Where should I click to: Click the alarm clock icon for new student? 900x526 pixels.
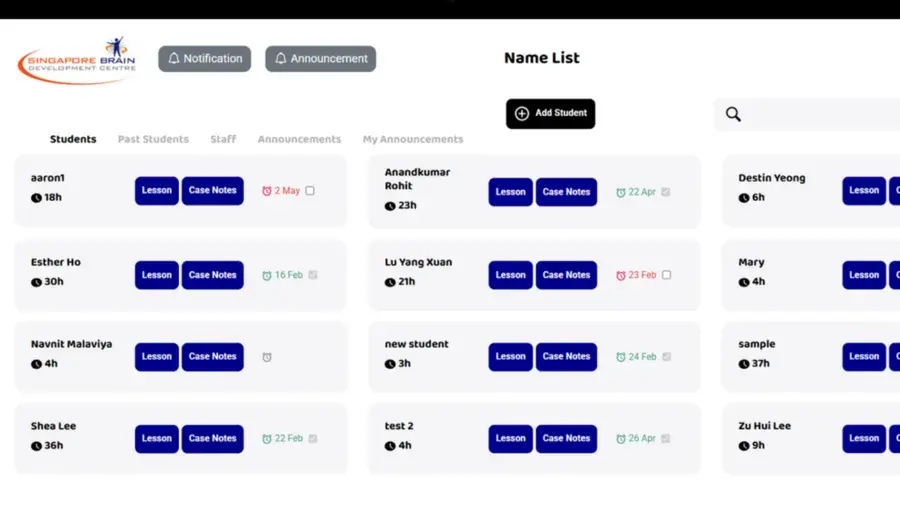[x=620, y=357]
